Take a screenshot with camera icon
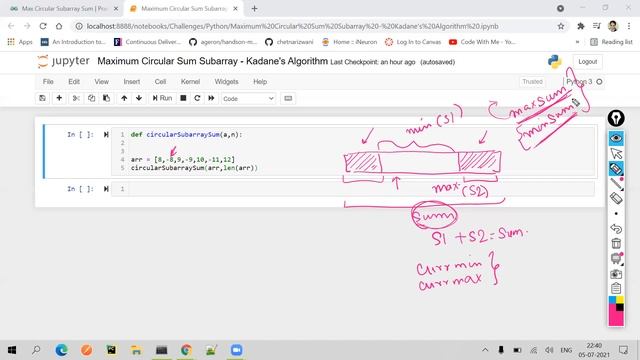This screenshot has height=360, width=640. click(x=616, y=274)
